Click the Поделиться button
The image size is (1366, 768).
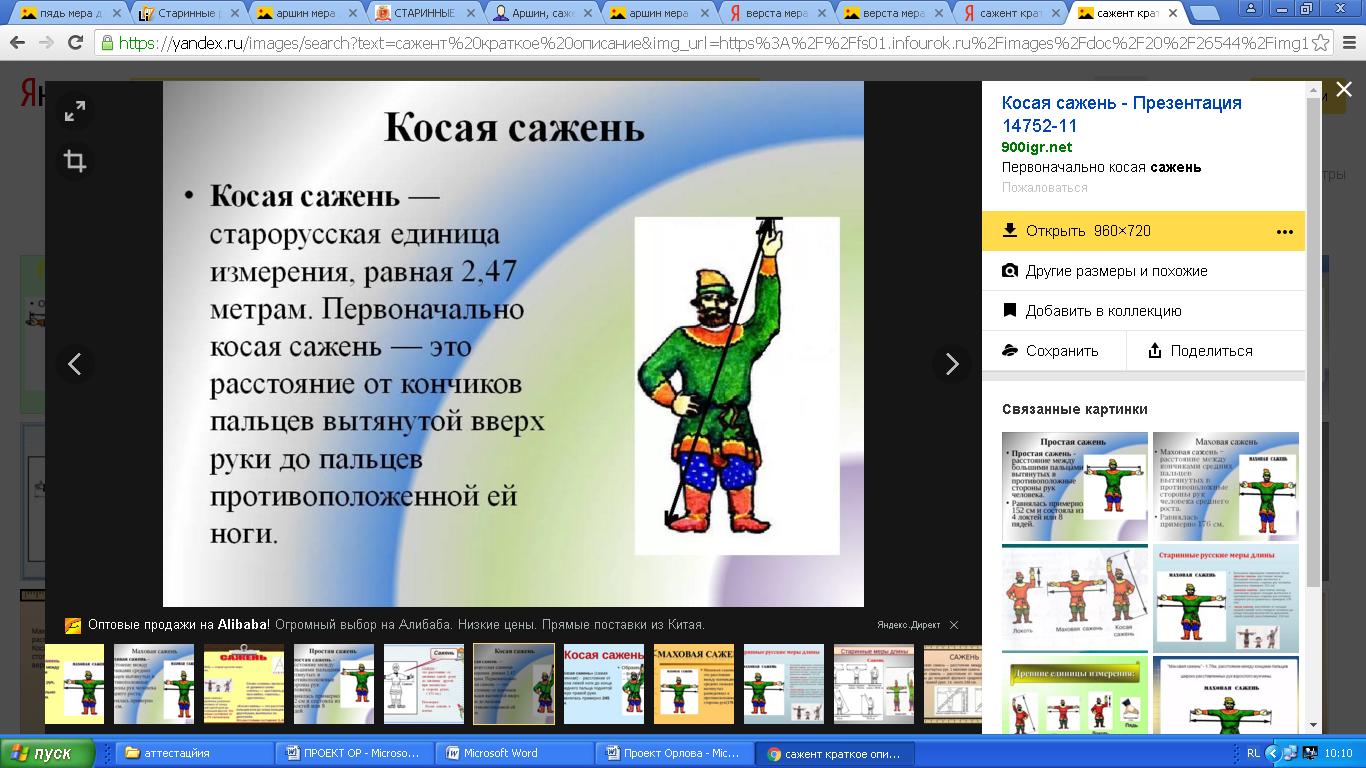[1216, 351]
